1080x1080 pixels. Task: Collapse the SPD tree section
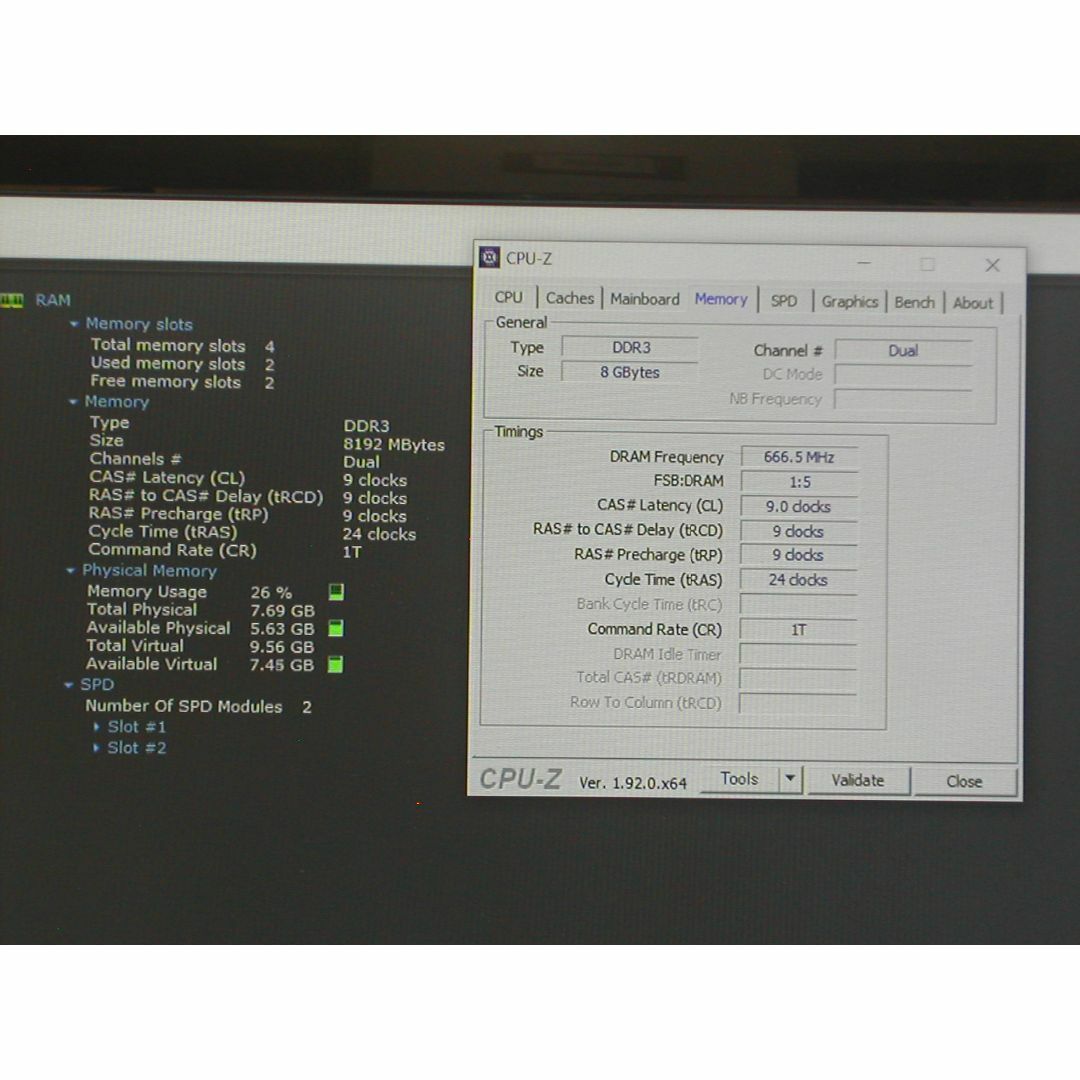pyautogui.click(x=68, y=685)
